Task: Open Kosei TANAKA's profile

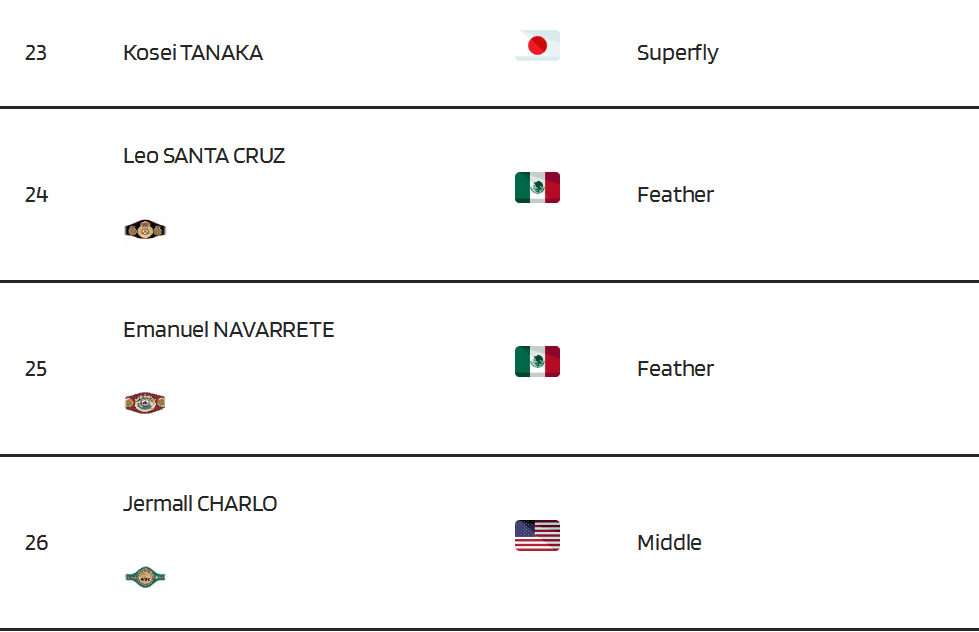Action: point(193,52)
